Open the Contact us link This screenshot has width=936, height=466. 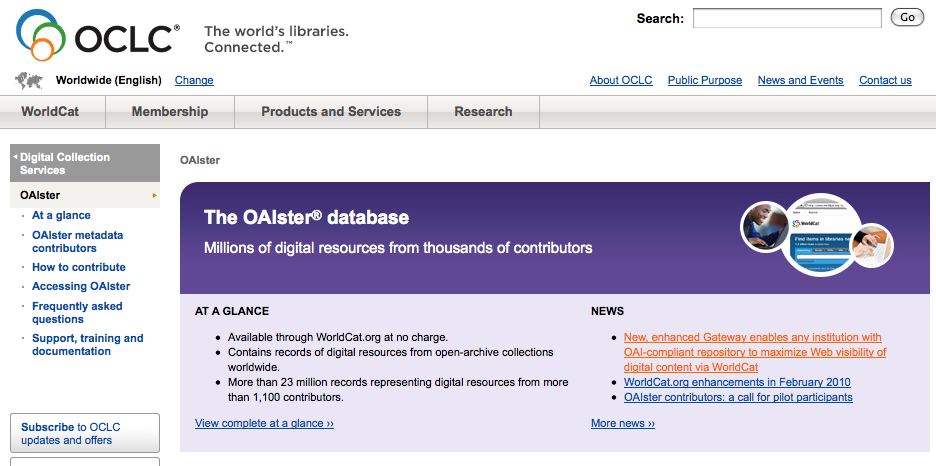[885, 80]
